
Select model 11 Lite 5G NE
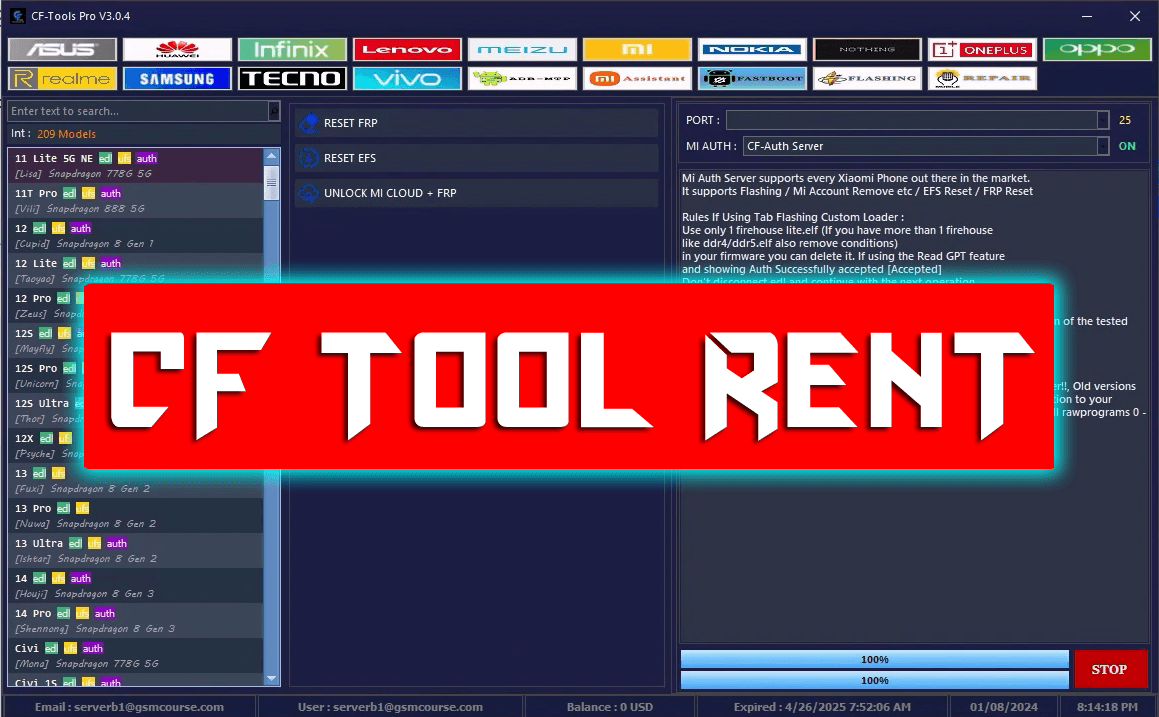click(x=136, y=166)
